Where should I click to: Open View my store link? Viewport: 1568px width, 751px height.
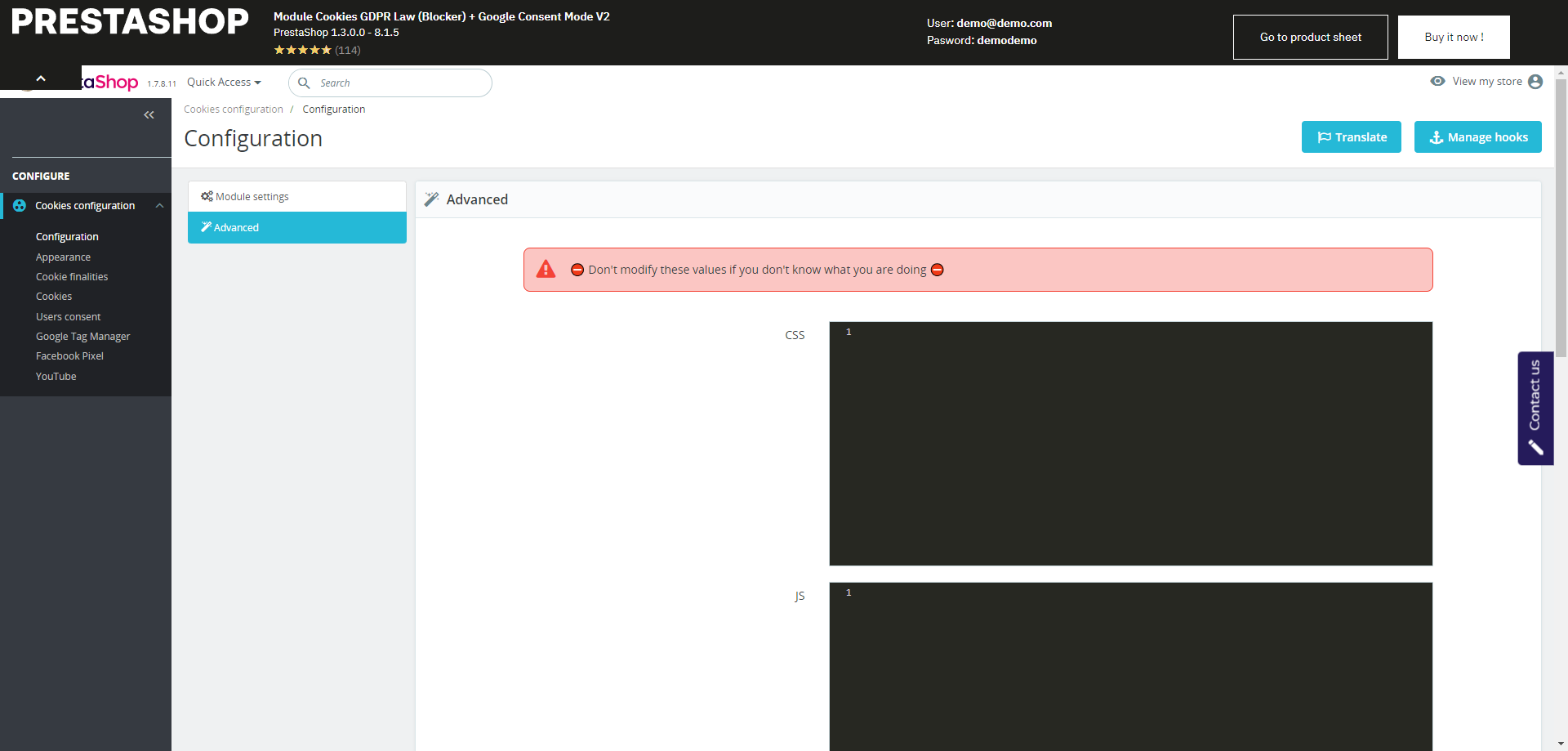click(1487, 81)
